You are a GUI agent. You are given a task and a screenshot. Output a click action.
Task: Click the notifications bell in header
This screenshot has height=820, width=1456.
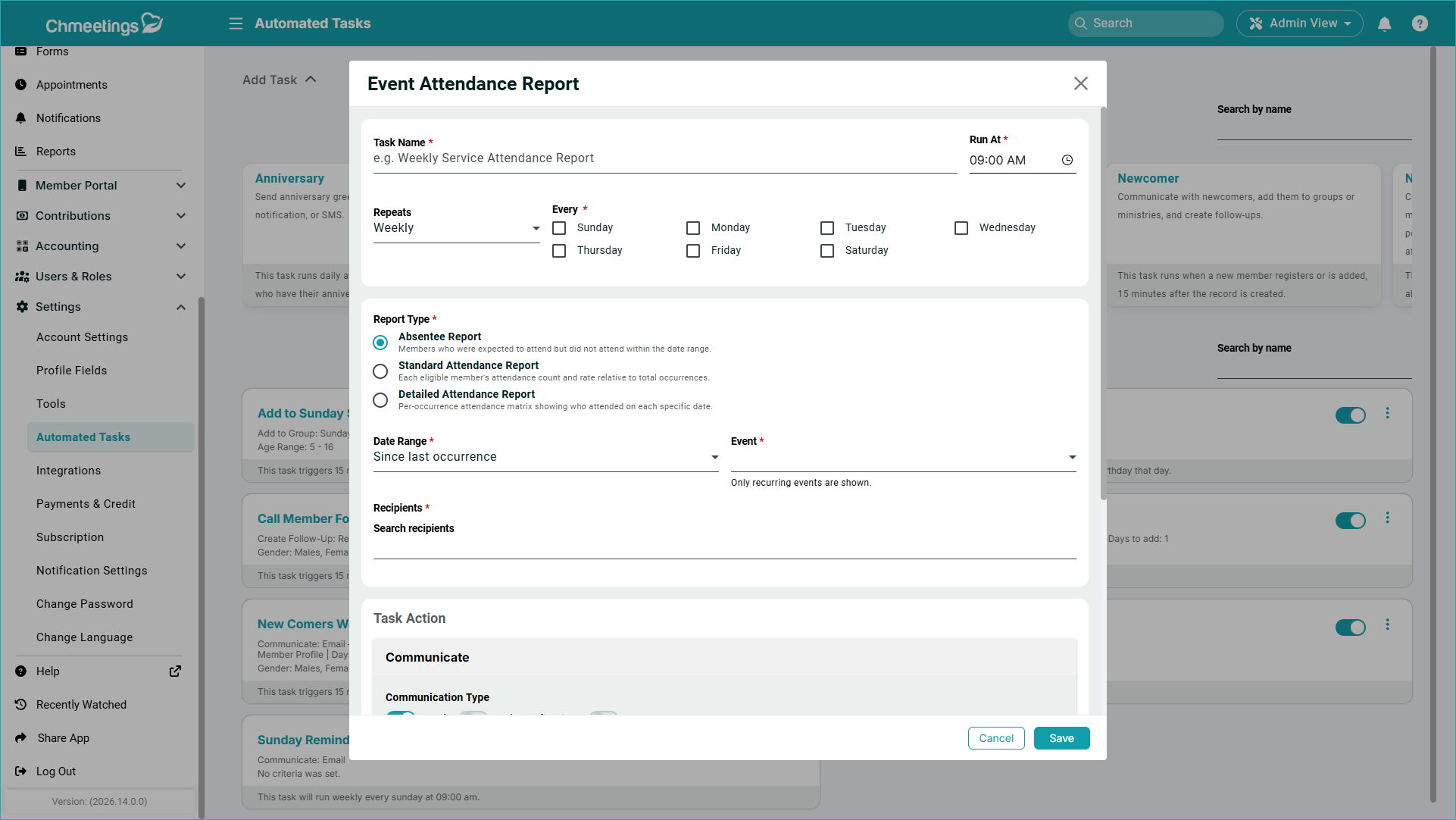point(1384,23)
